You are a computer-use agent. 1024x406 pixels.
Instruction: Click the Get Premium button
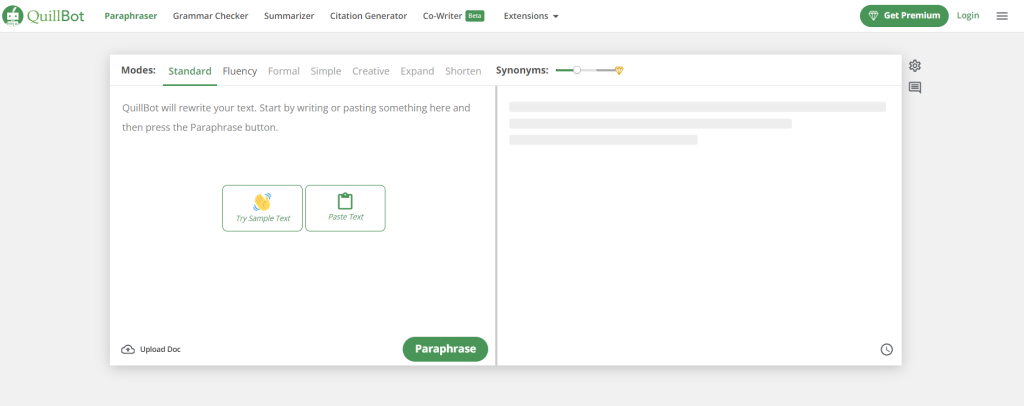(x=904, y=16)
